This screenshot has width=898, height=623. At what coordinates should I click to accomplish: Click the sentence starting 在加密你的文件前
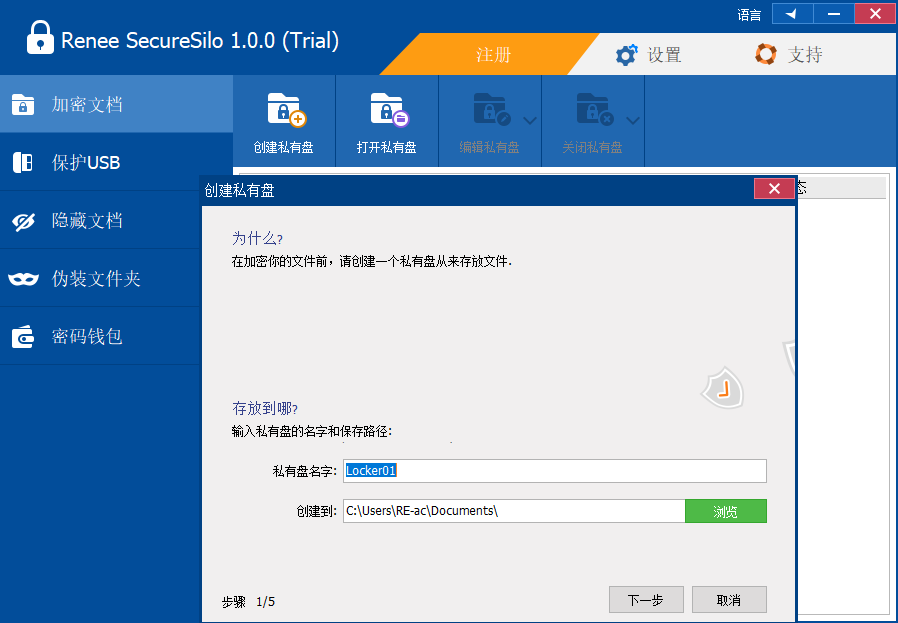point(372,262)
